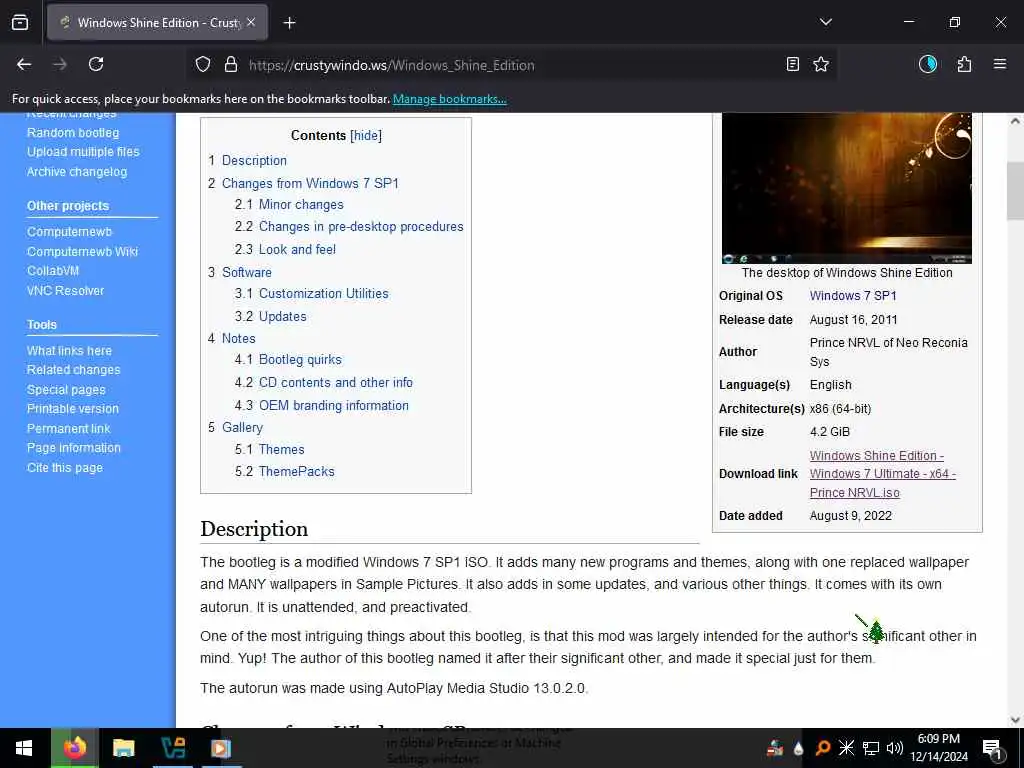Open the notification center icon
1024x768 pixels.
(993, 748)
